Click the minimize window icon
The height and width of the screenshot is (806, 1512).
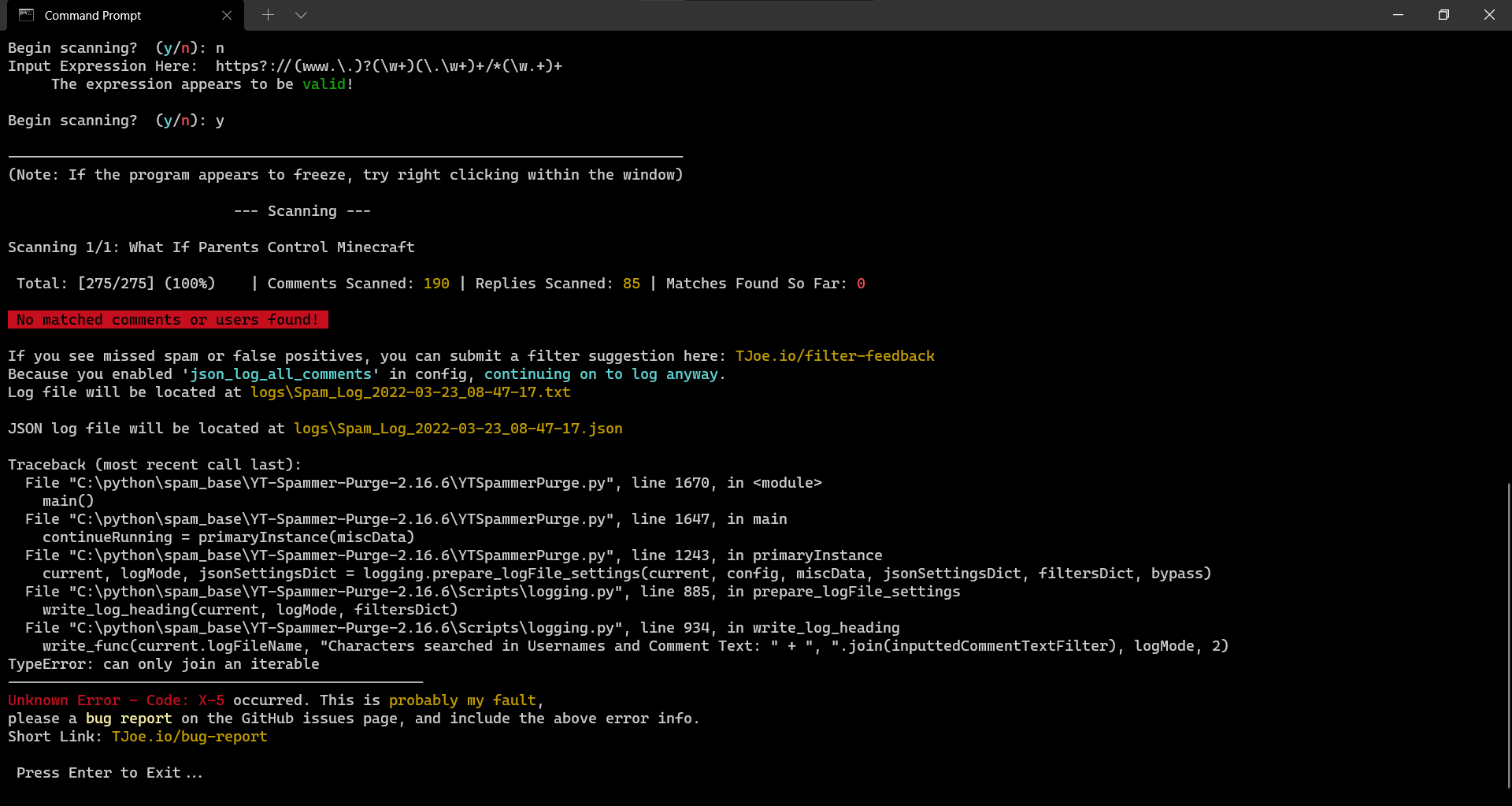click(1398, 14)
